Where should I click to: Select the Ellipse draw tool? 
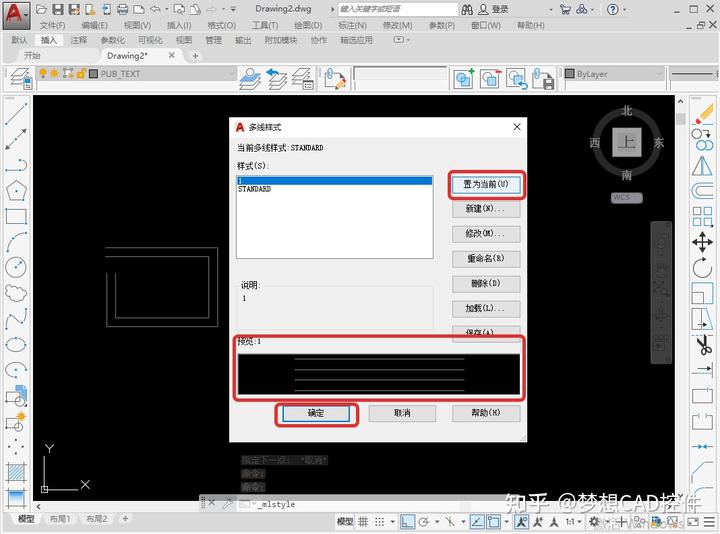[x=16, y=344]
